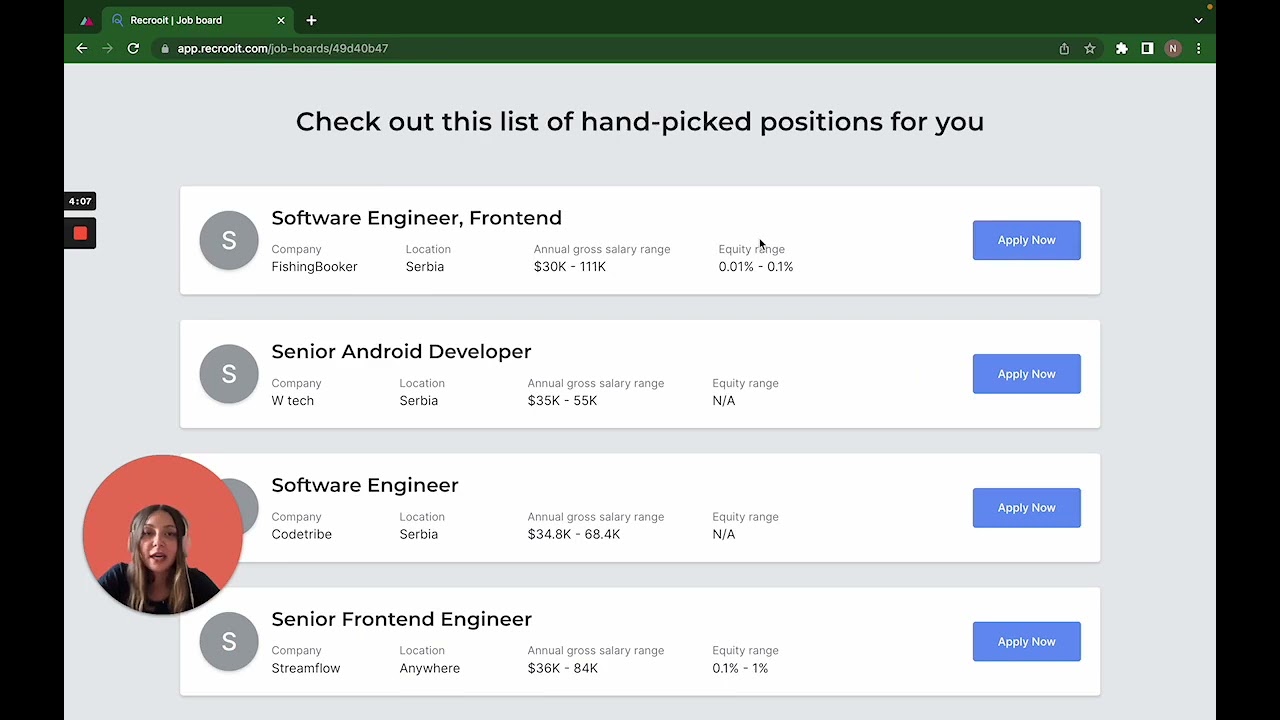Screen dimensions: 1280x720
Task: Click the company name Codetribe
Action: [x=301, y=535]
